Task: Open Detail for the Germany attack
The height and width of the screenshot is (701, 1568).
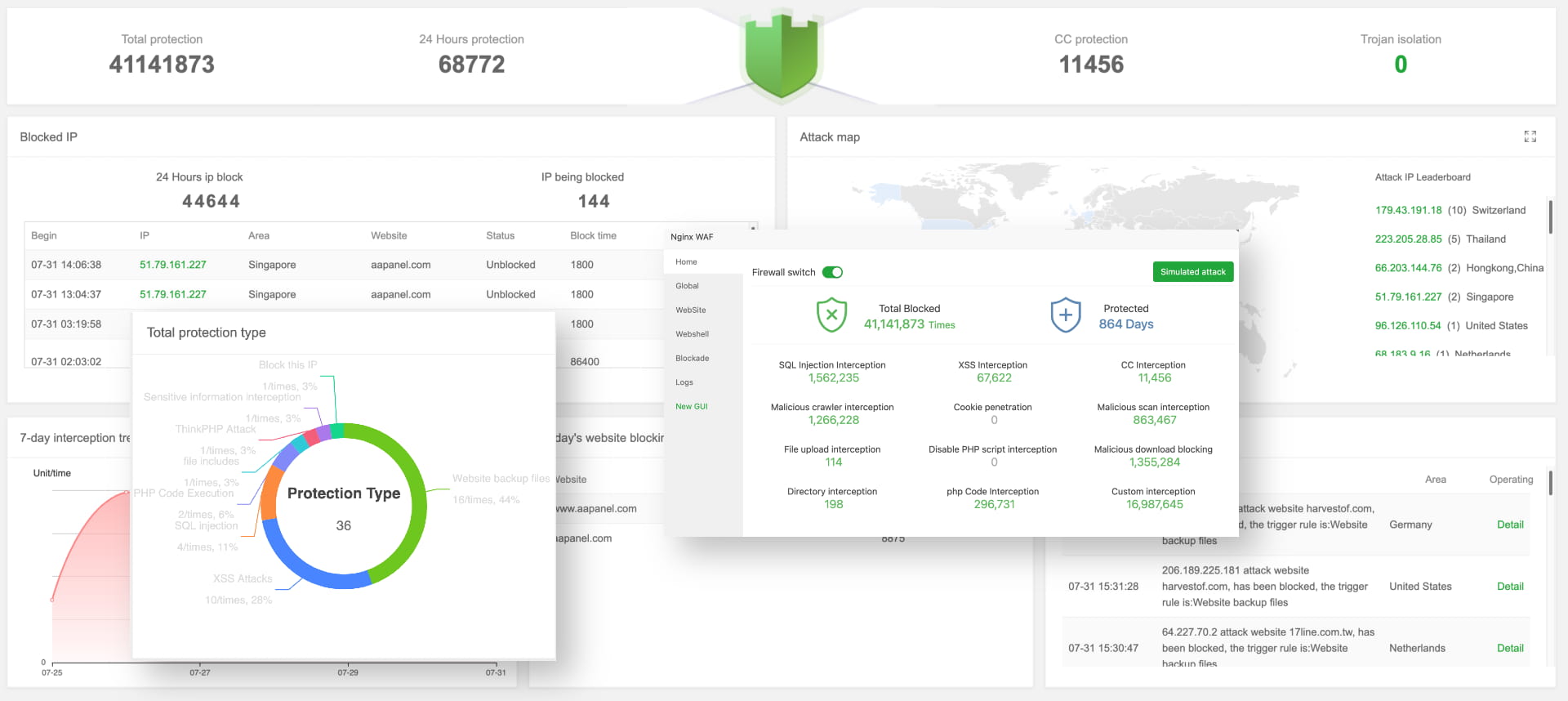Action: pyautogui.click(x=1509, y=525)
